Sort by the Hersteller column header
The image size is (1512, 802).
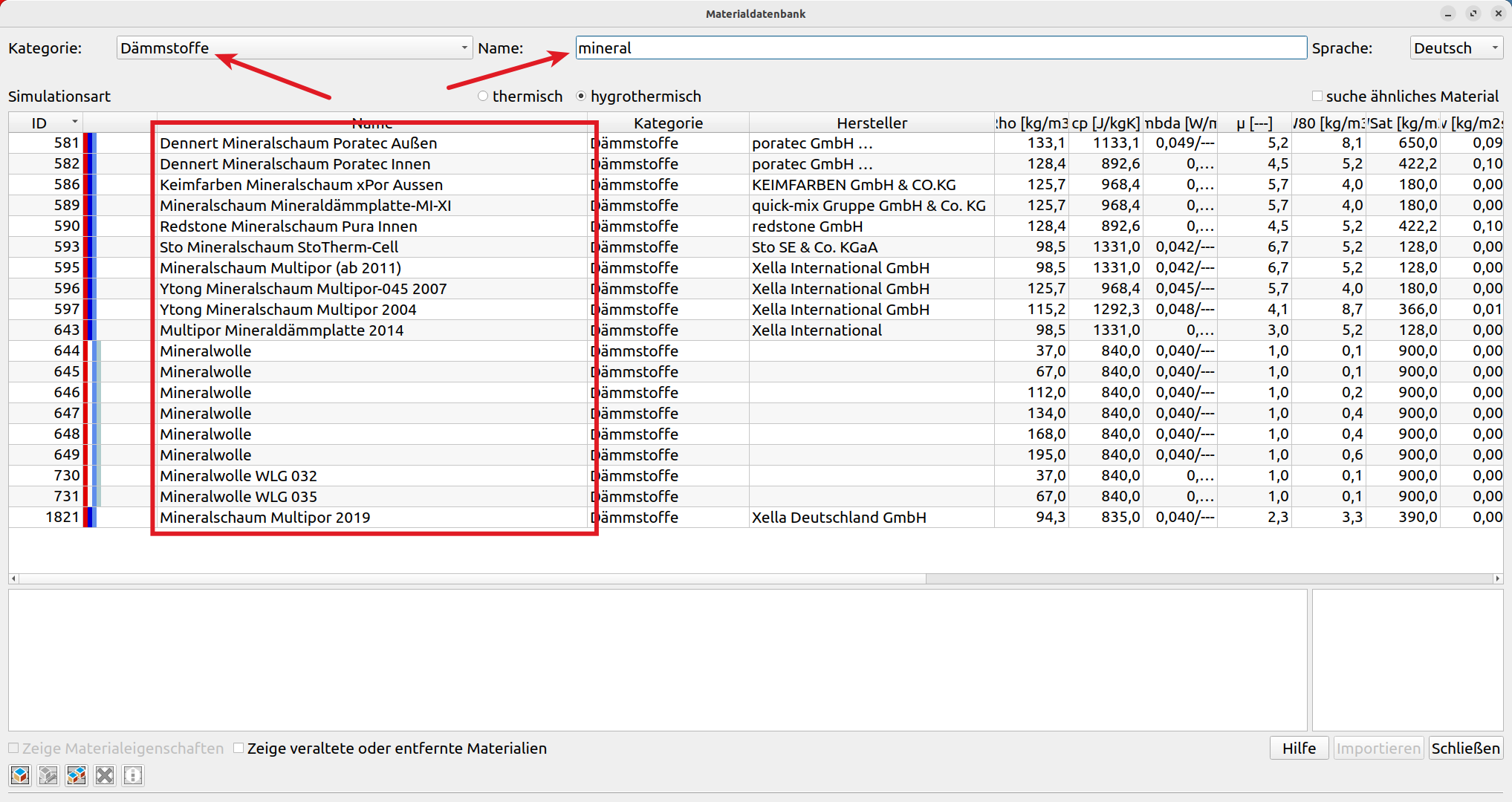pyautogui.click(x=872, y=123)
